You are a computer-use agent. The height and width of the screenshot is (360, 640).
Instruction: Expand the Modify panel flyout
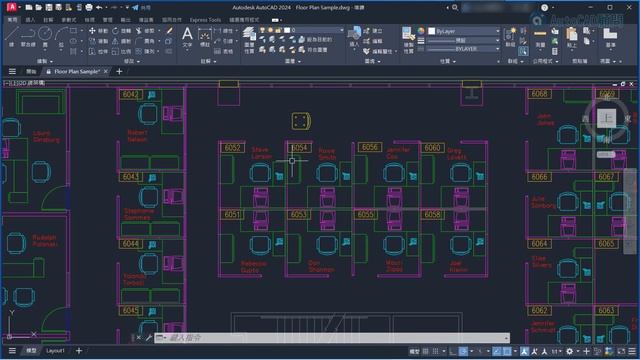click(132, 61)
